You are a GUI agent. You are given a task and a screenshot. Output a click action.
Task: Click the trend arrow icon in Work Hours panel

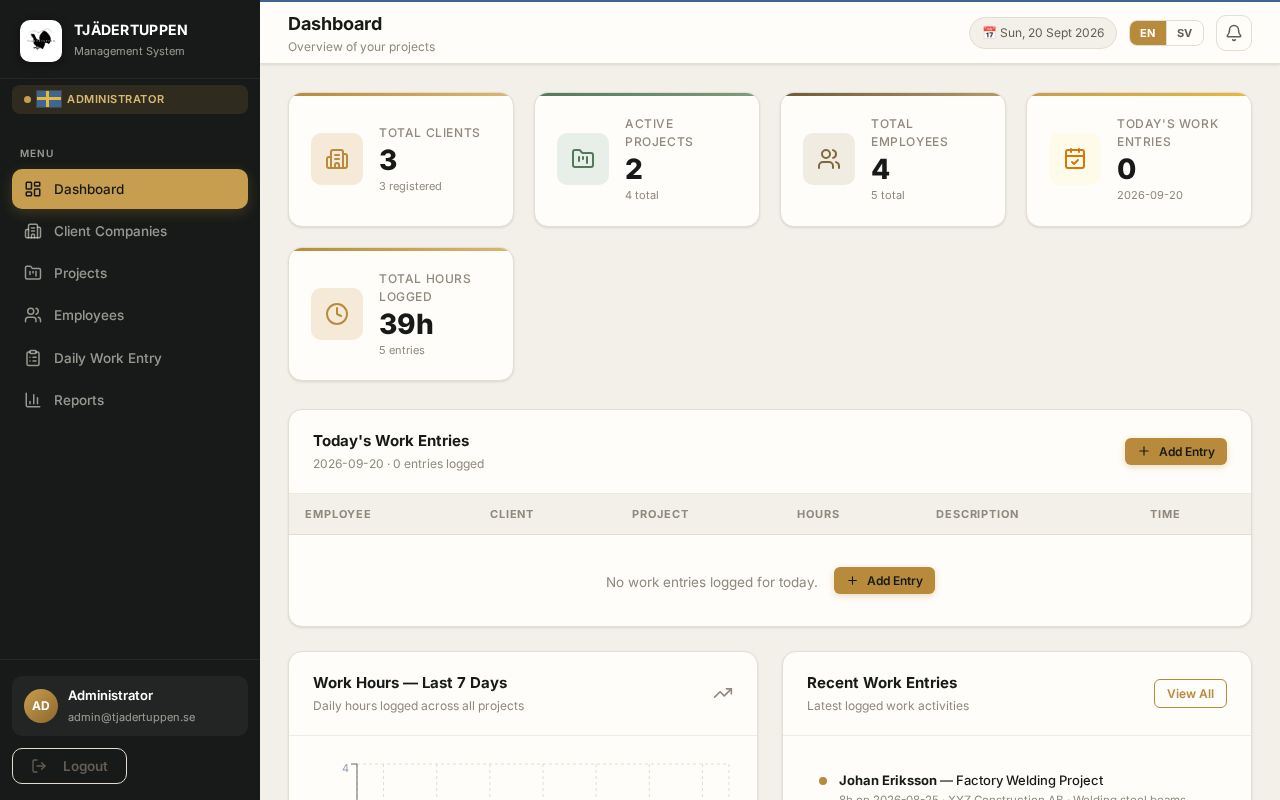click(723, 693)
